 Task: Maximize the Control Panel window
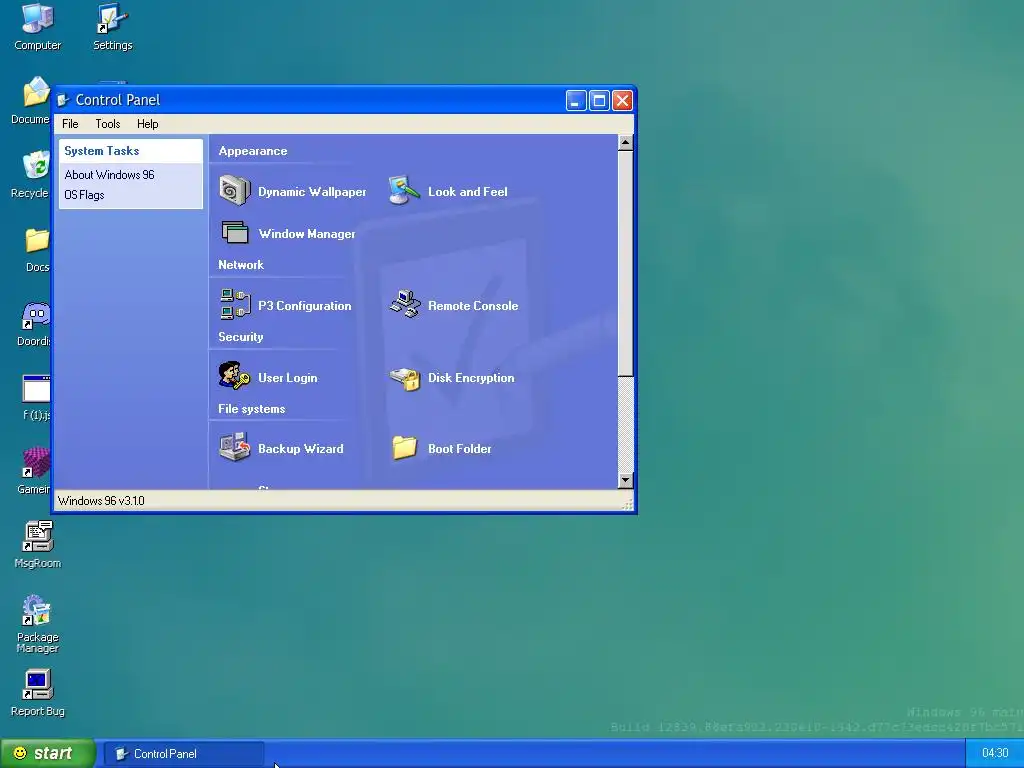(599, 101)
